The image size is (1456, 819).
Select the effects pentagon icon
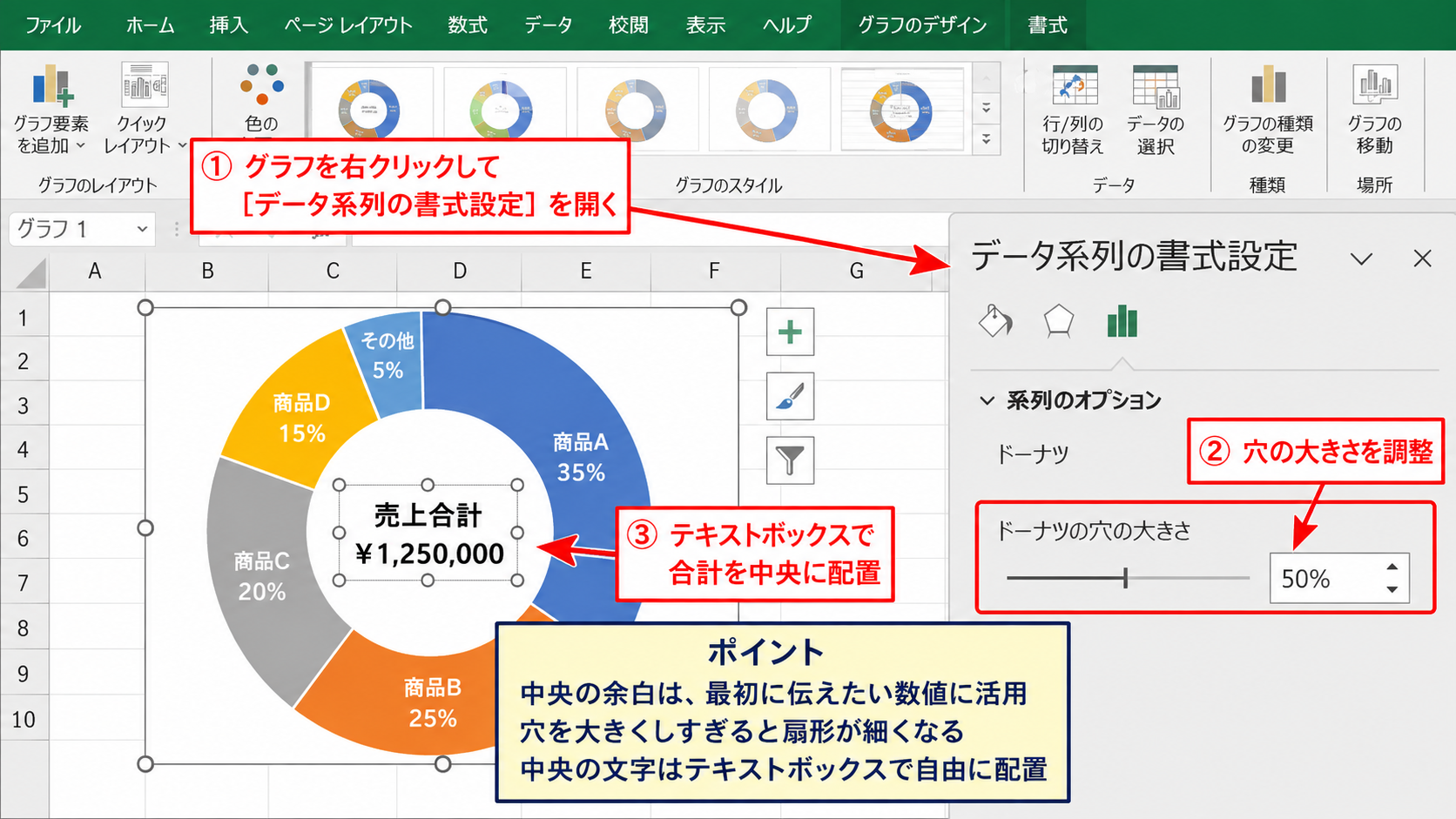(x=1058, y=321)
